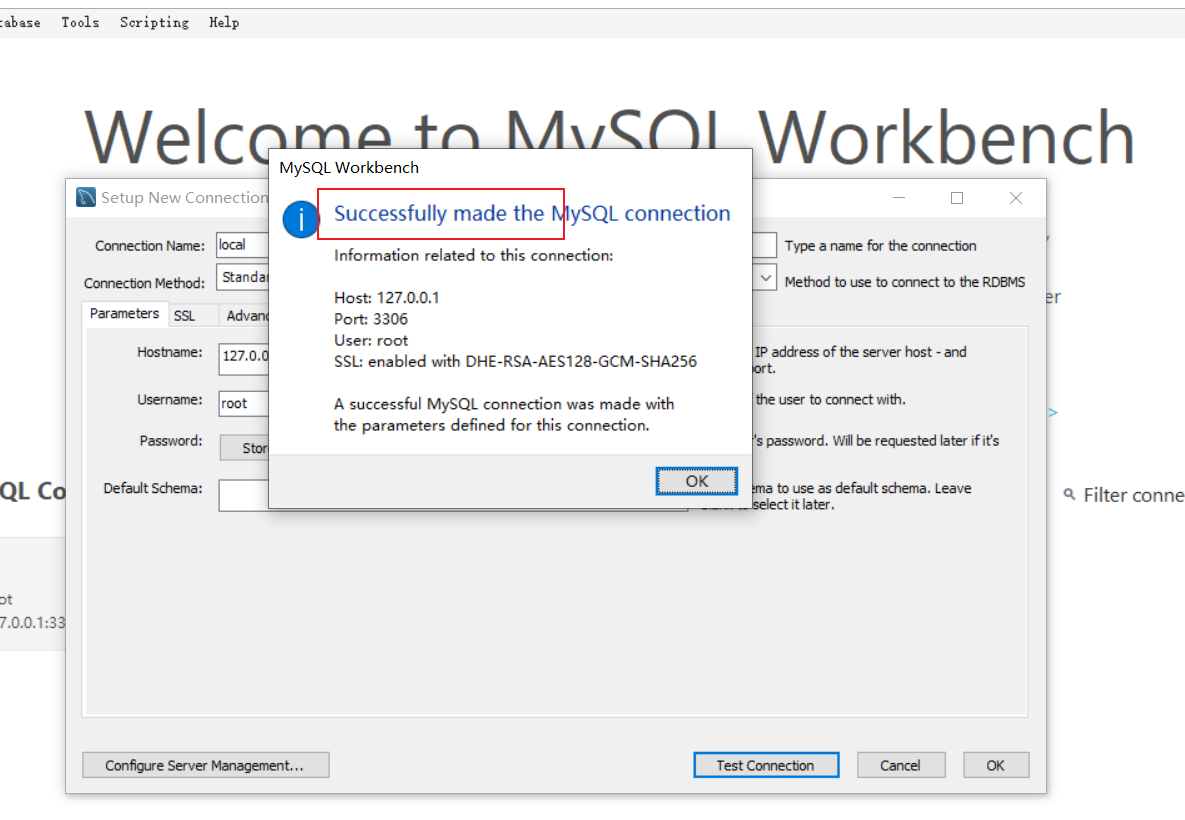Click 'Information related to this connection:' text
This screenshot has width=1185, height=820.
(x=473, y=255)
